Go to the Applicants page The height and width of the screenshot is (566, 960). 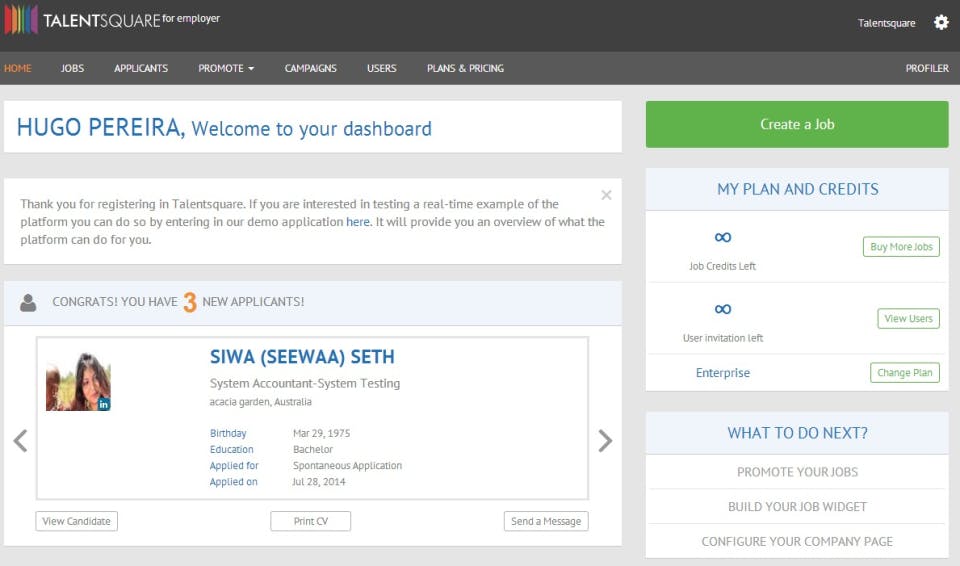tap(141, 68)
